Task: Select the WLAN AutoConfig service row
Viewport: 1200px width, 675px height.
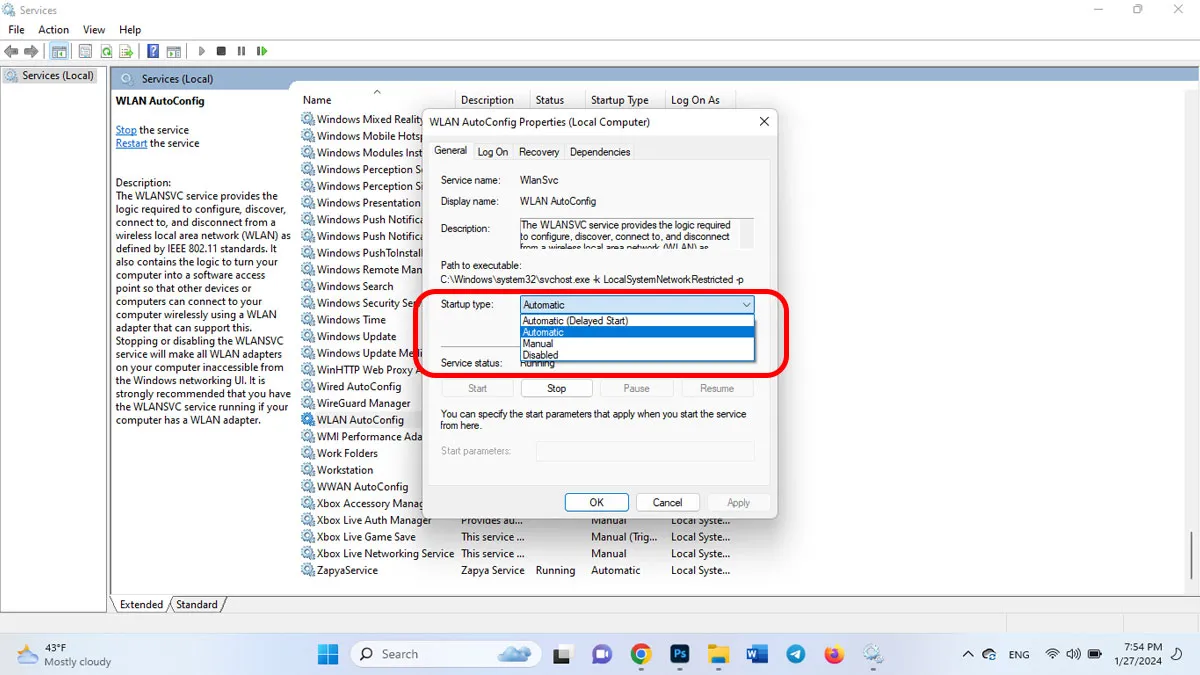Action: tap(361, 420)
